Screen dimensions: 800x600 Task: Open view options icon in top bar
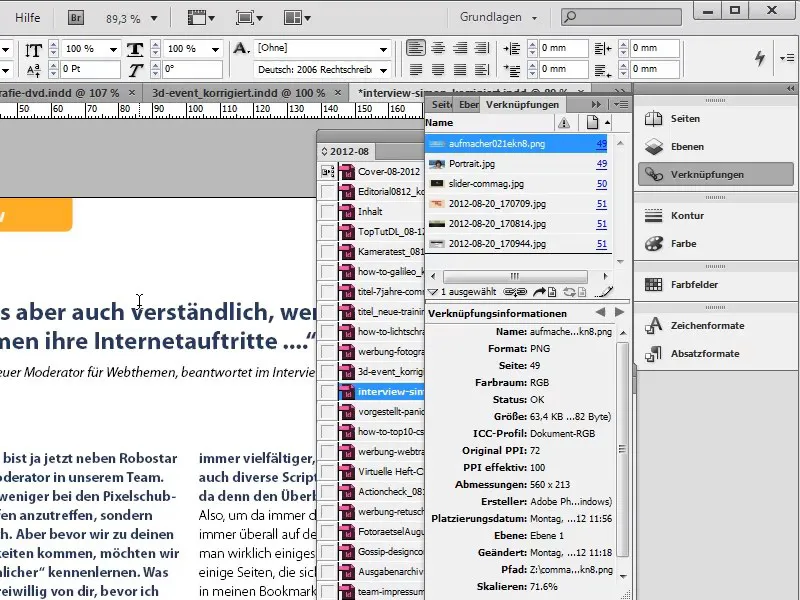(x=201, y=18)
